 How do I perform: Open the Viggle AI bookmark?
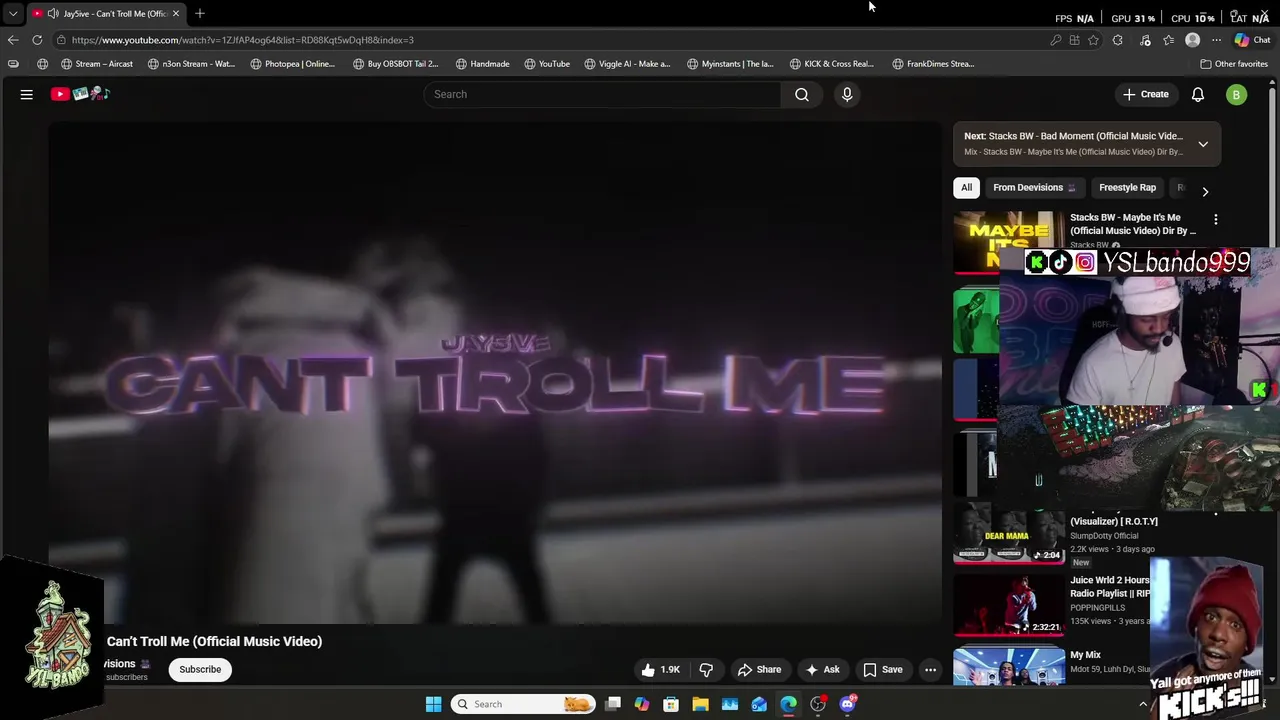pyautogui.click(x=627, y=64)
